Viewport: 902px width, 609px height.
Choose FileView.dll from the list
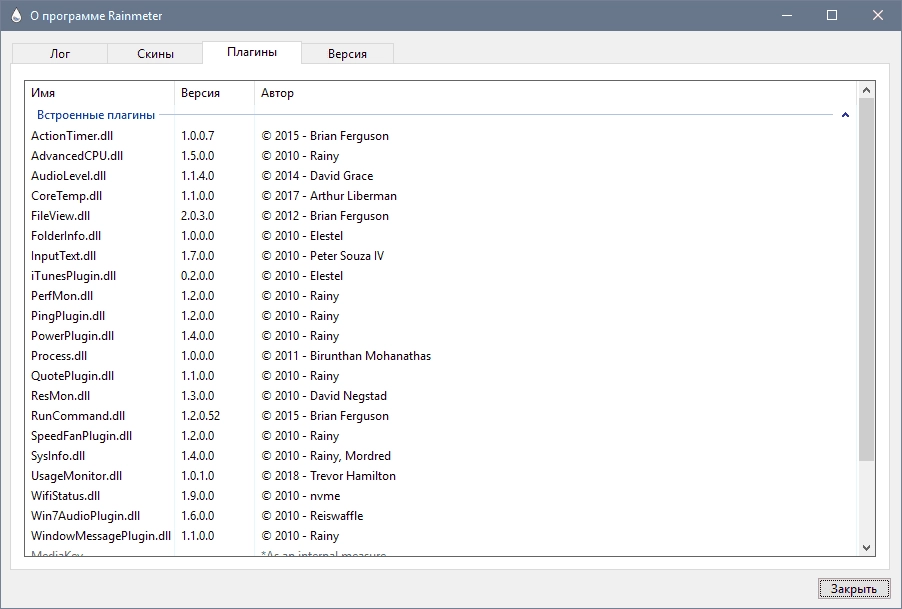pyautogui.click(x=60, y=216)
